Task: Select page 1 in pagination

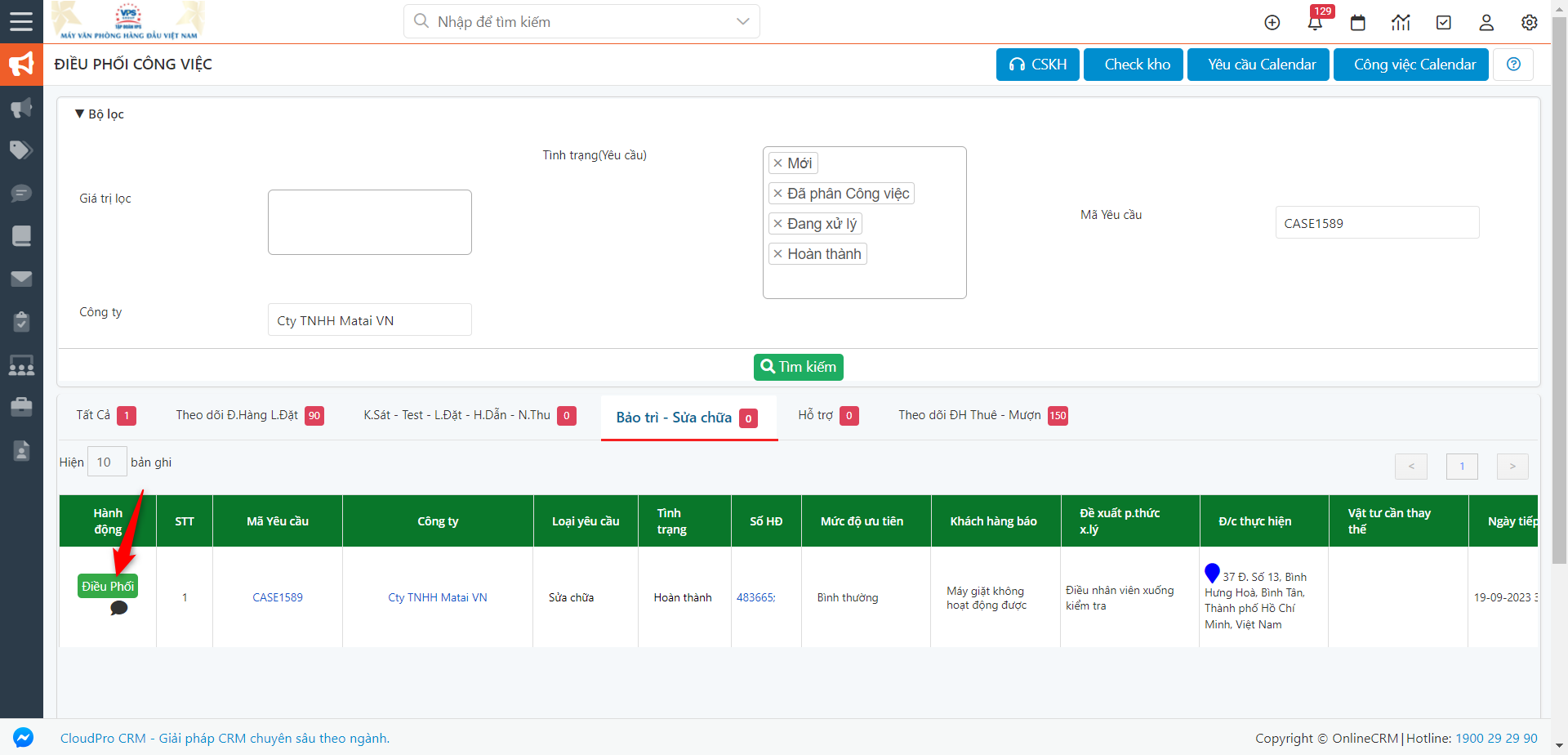Action: pyautogui.click(x=1462, y=466)
